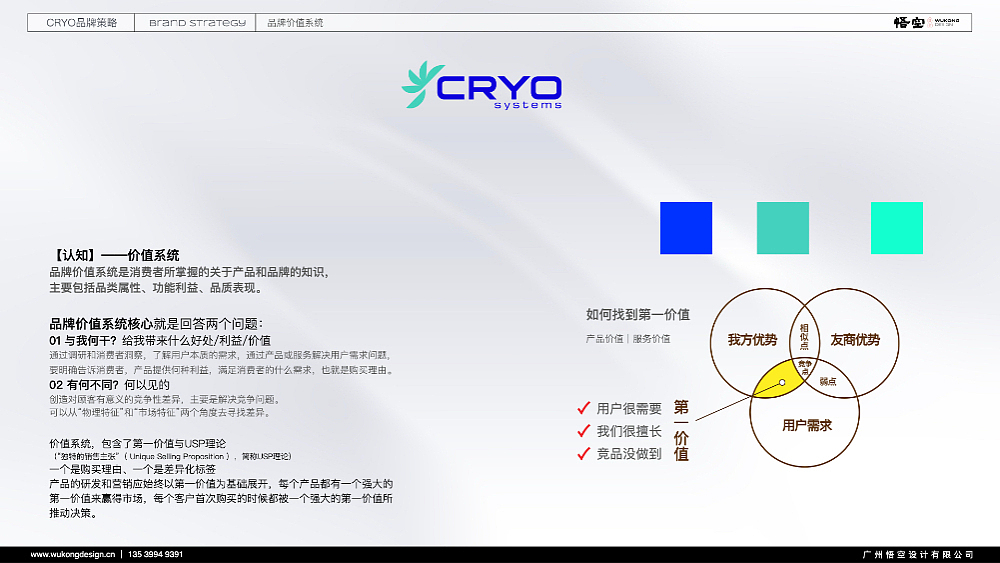The width and height of the screenshot is (1000, 563).
Task: Click the '如何找到第一价值' heading
Action: (x=638, y=314)
